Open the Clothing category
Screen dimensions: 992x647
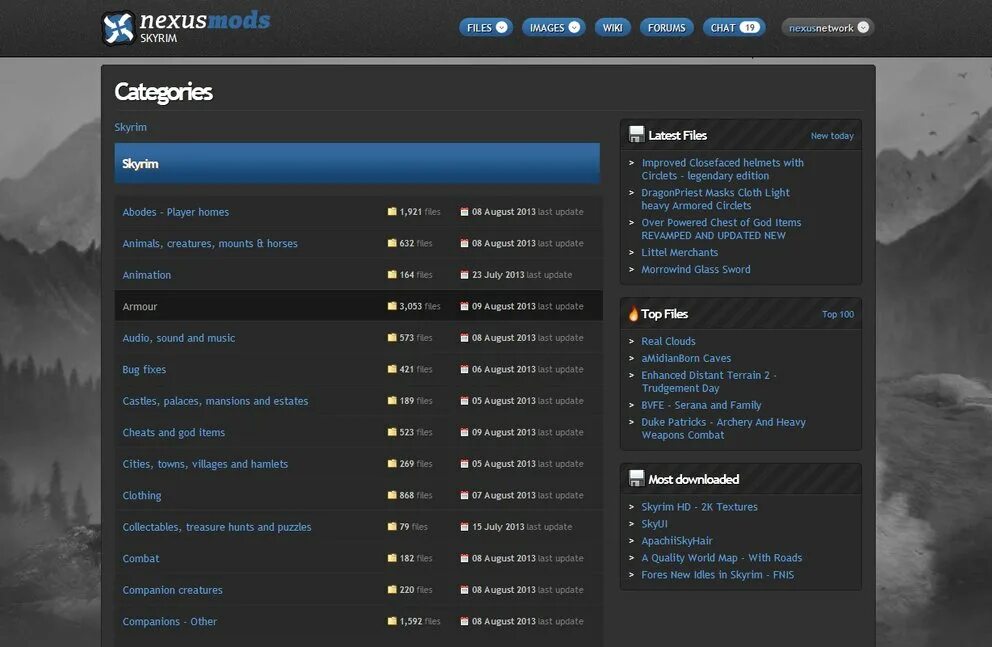(x=142, y=496)
